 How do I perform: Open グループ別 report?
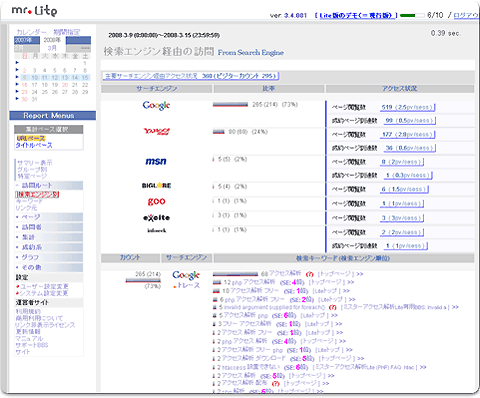[32, 169]
